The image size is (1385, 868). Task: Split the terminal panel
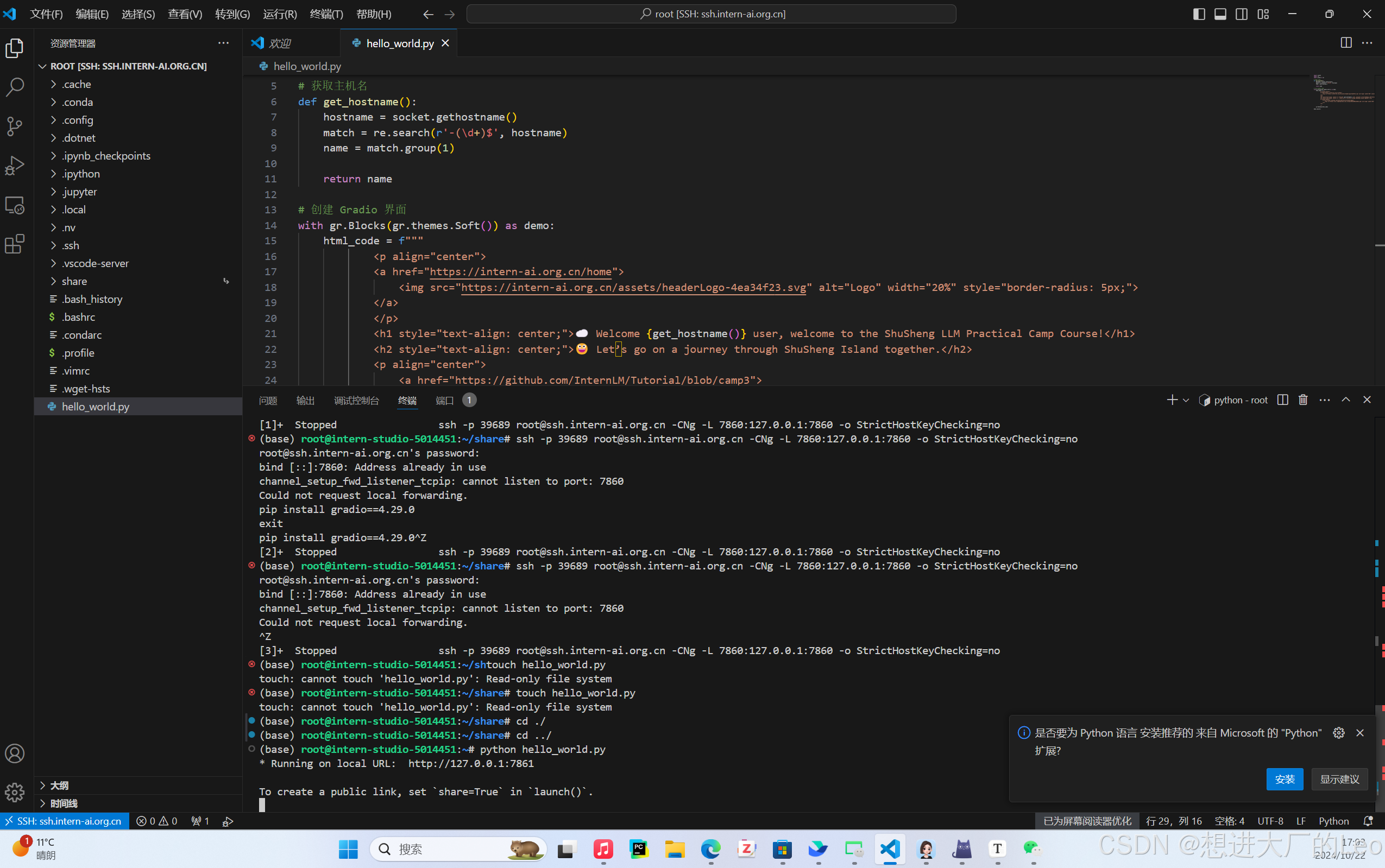click(x=1282, y=400)
